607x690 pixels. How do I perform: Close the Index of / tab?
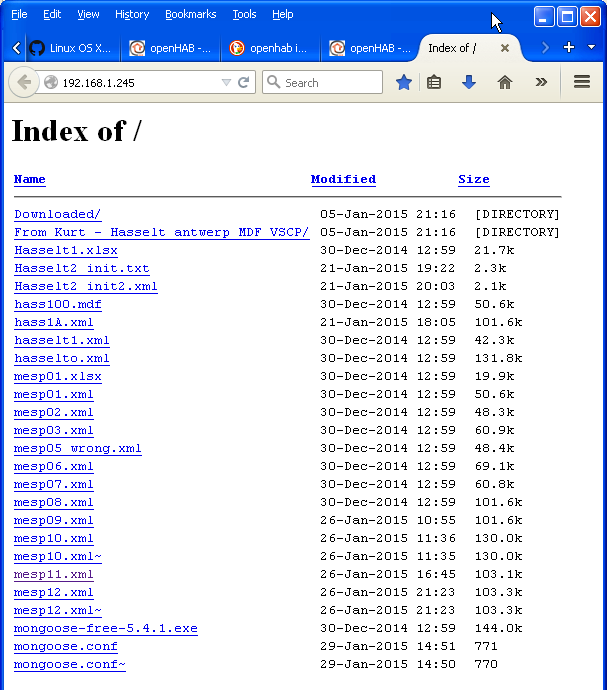tap(505, 48)
